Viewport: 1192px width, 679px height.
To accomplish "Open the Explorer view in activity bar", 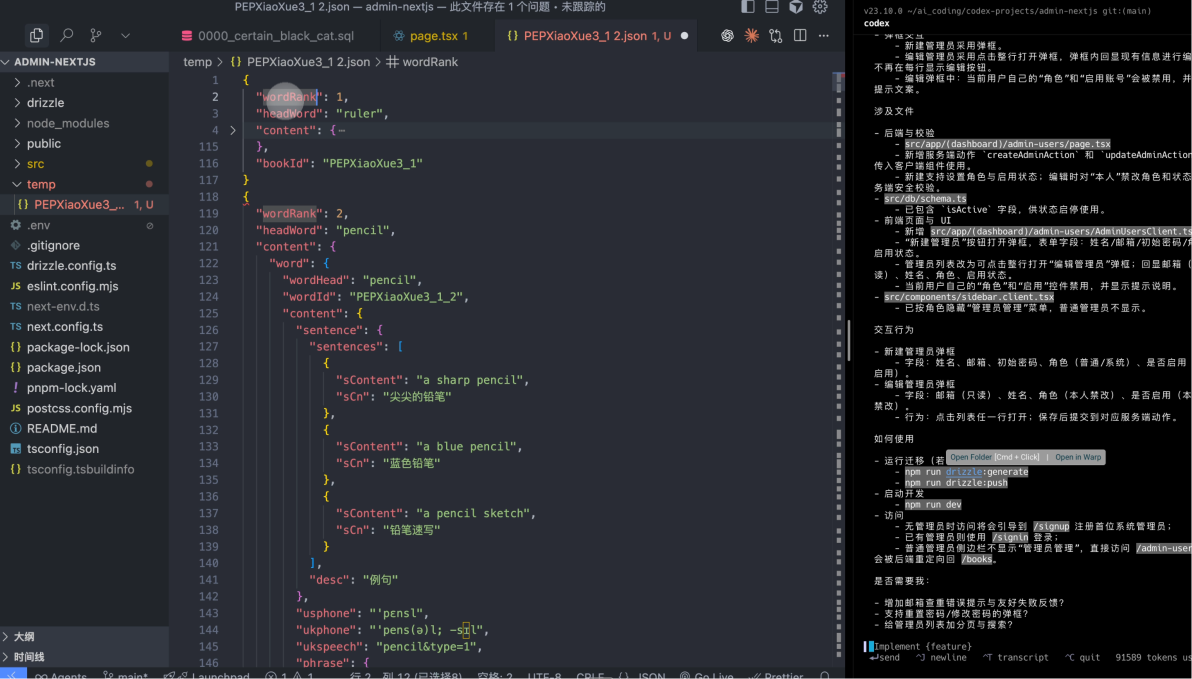I will 37,35.
